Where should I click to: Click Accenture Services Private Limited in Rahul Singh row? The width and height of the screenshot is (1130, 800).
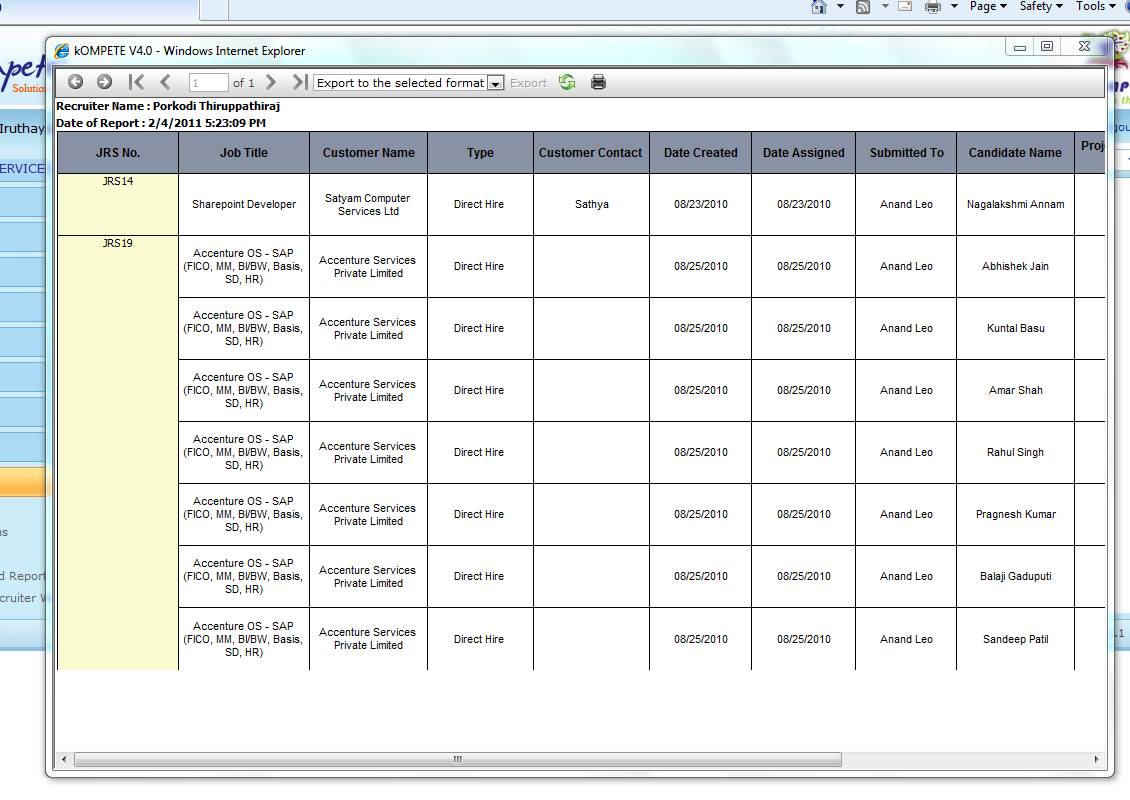pos(368,453)
